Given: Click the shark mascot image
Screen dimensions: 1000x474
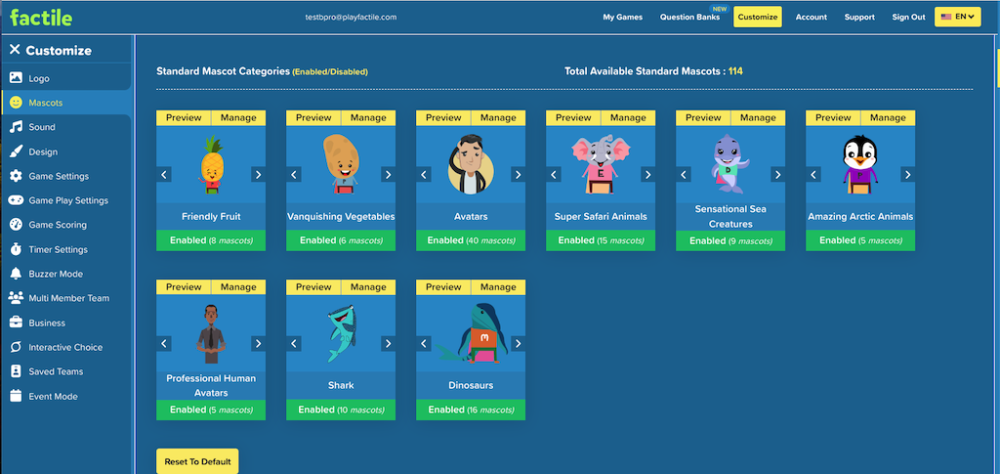Looking at the screenshot, I should pyautogui.click(x=341, y=334).
